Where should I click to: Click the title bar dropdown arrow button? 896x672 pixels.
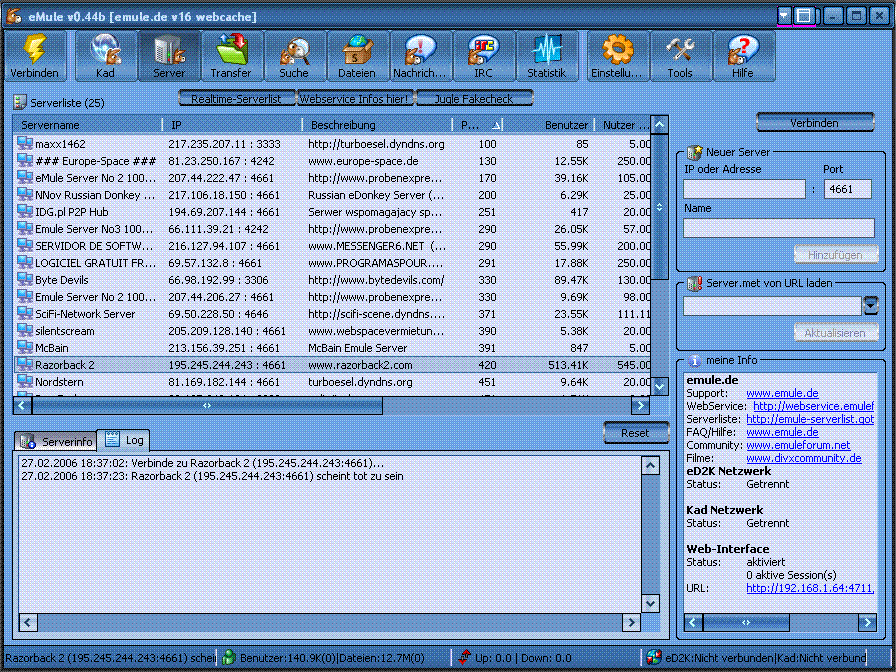tap(784, 16)
